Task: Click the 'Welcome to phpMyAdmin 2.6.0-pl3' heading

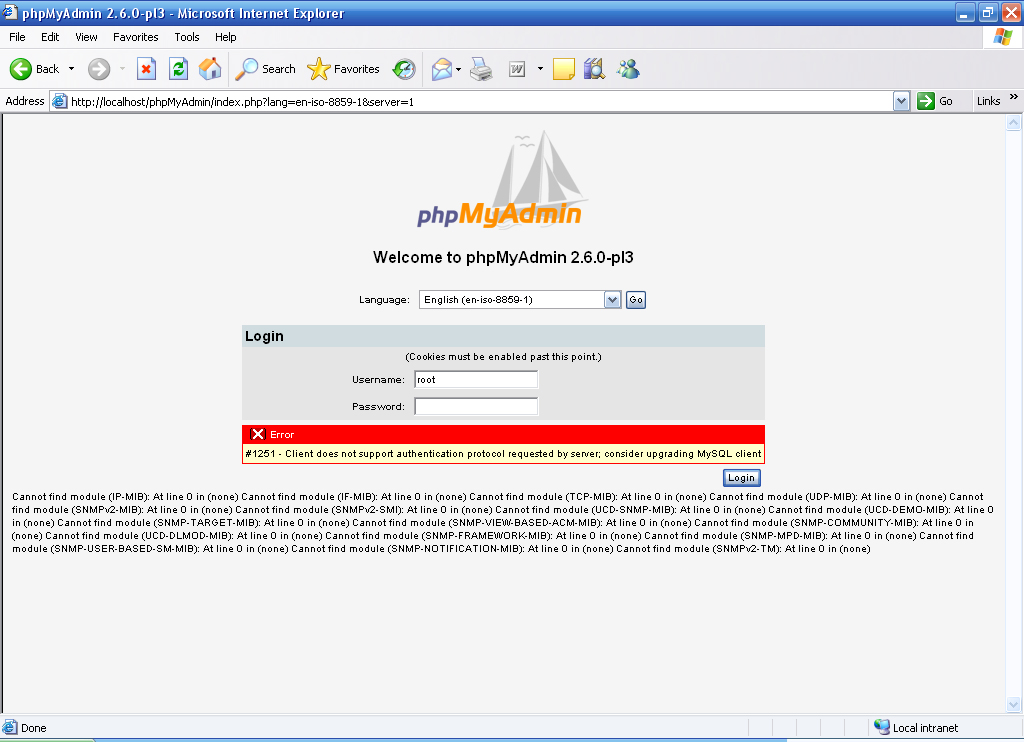Action: tap(504, 257)
